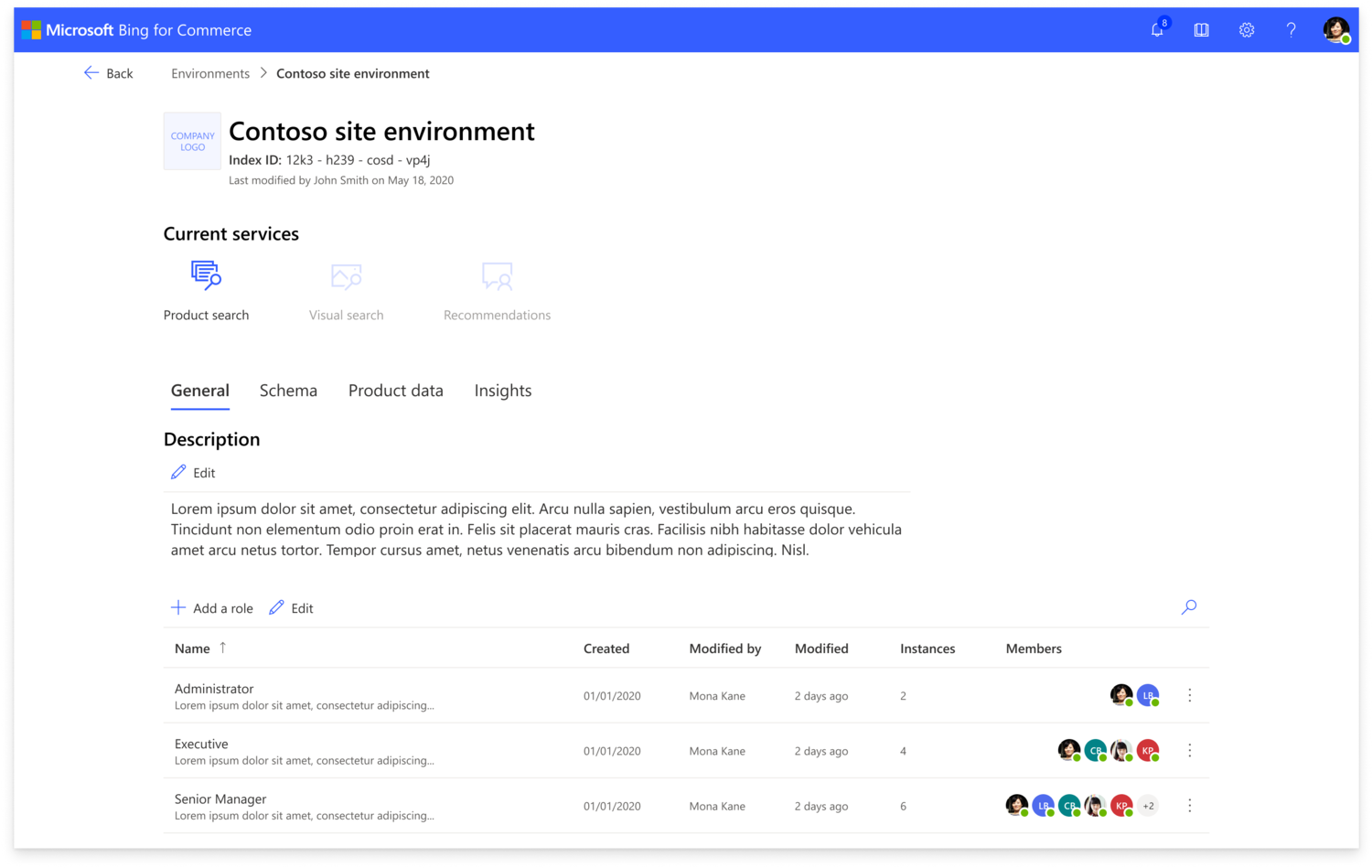
Task: Select the Product search service icon
Action: point(206,275)
